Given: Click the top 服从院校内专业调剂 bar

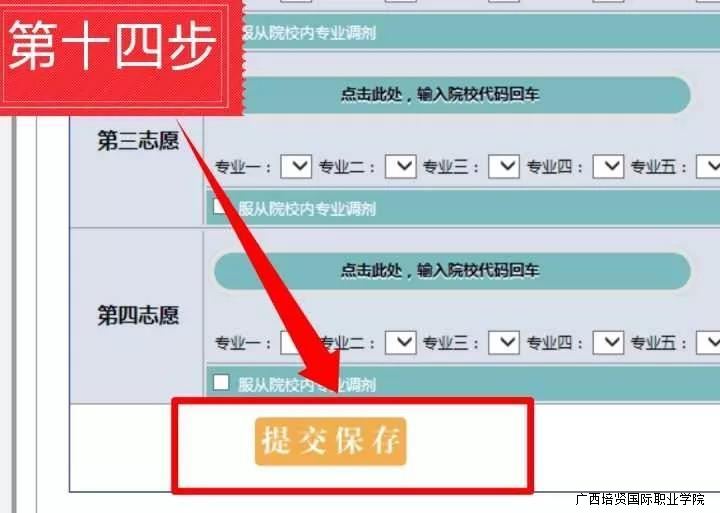Looking at the screenshot, I should 480,32.
